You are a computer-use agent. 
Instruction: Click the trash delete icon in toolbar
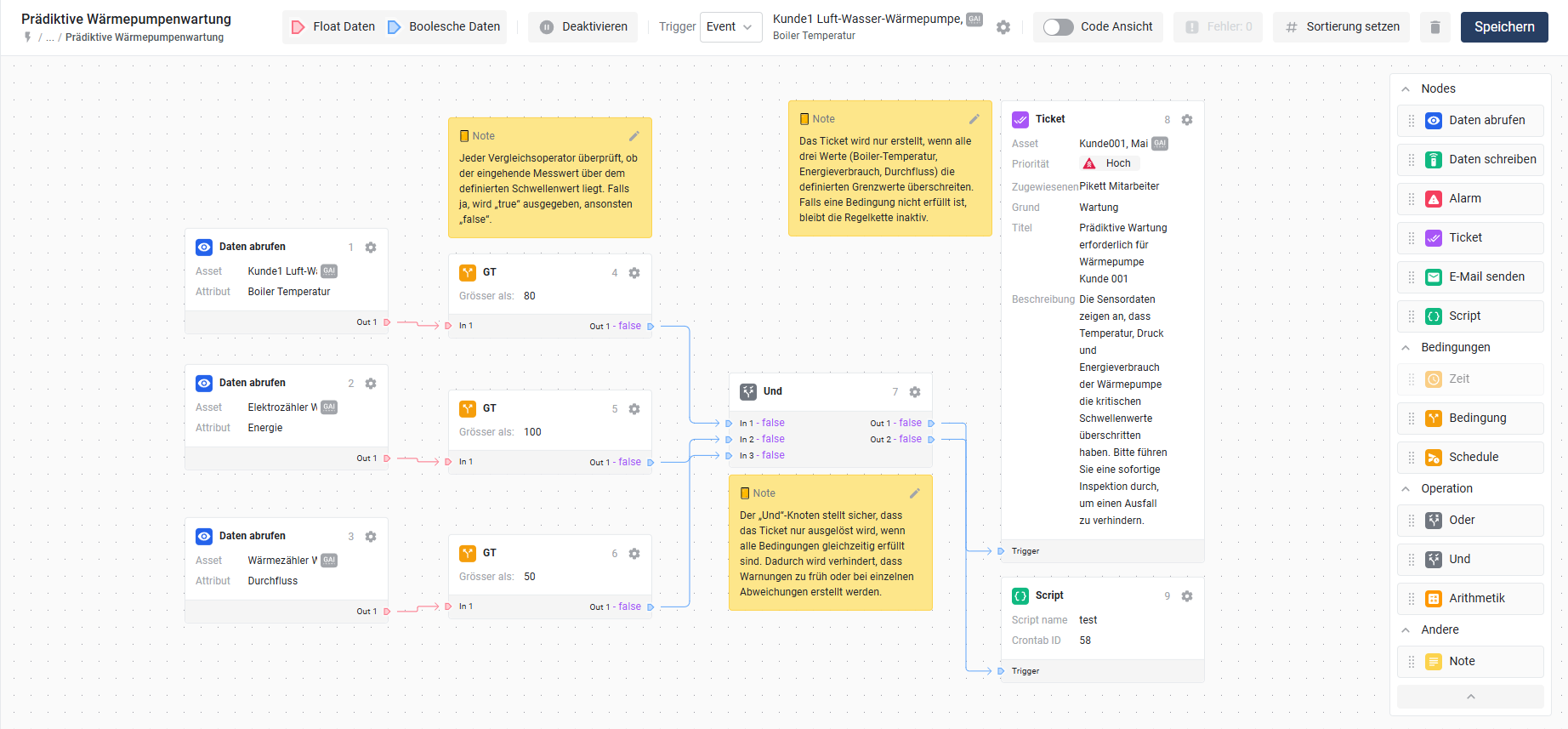[x=1435, y=27]
